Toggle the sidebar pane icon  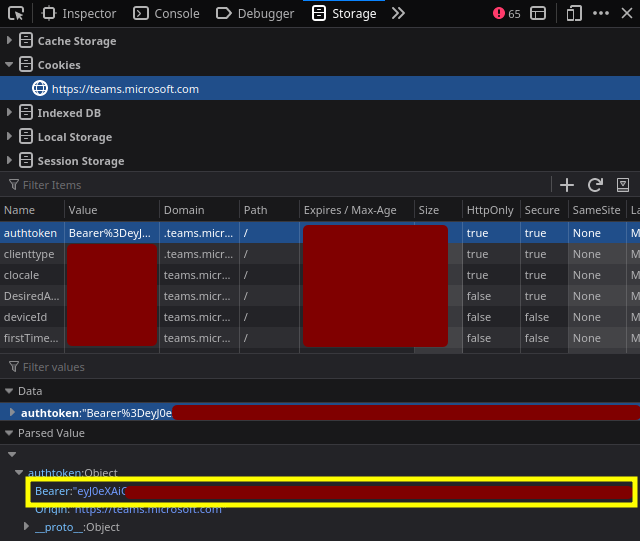623,185
